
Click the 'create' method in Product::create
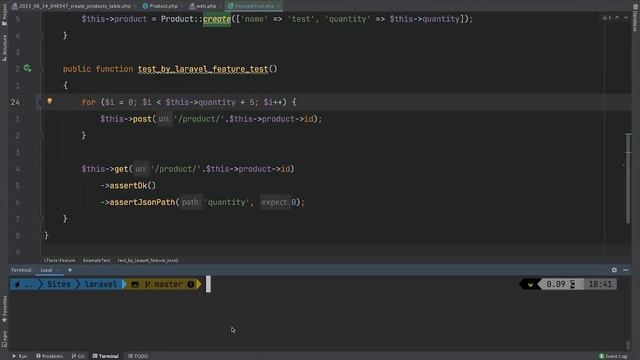(x=217, y=19)
